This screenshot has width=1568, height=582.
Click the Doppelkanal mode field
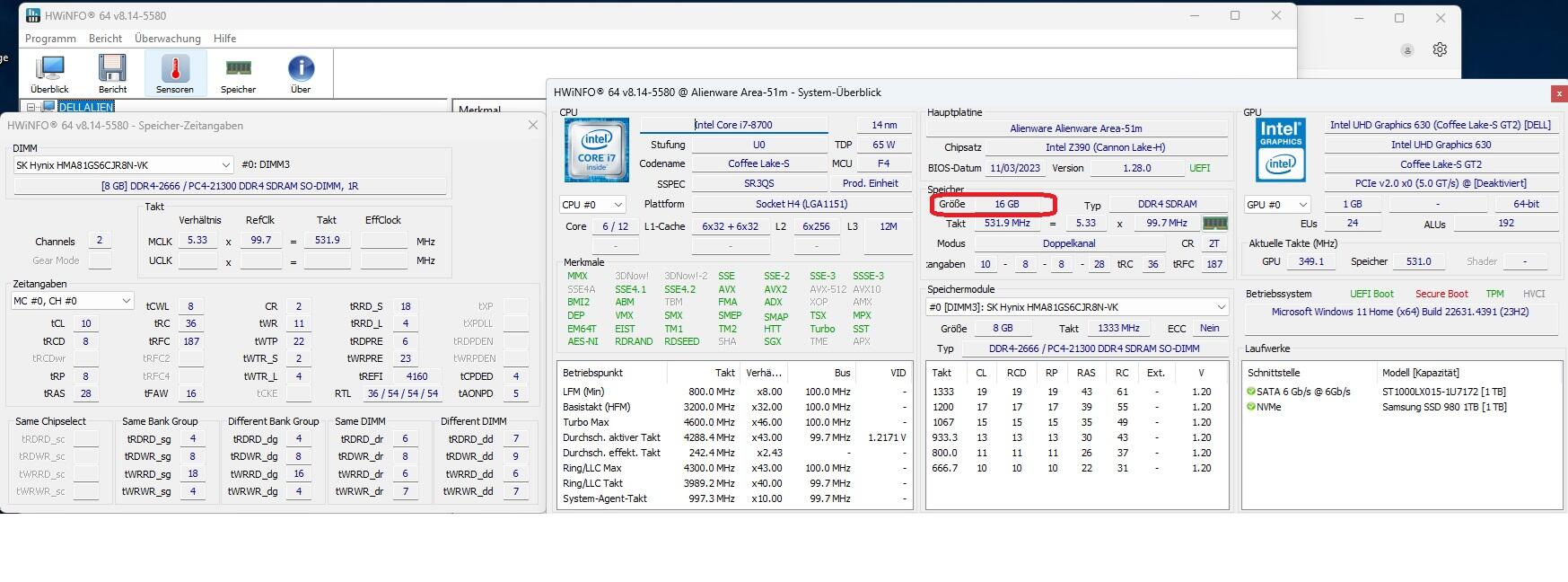pyautogui.click(x=1068, y=243)
